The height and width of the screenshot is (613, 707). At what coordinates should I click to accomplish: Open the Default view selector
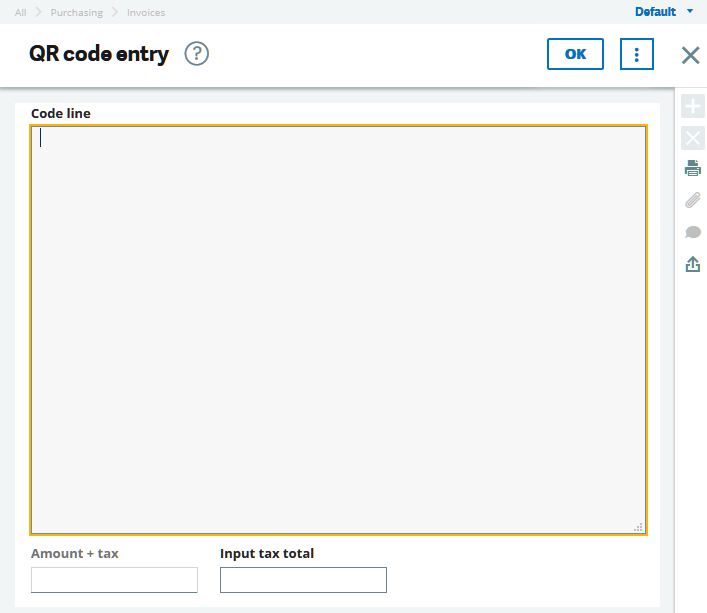[655, 12]
